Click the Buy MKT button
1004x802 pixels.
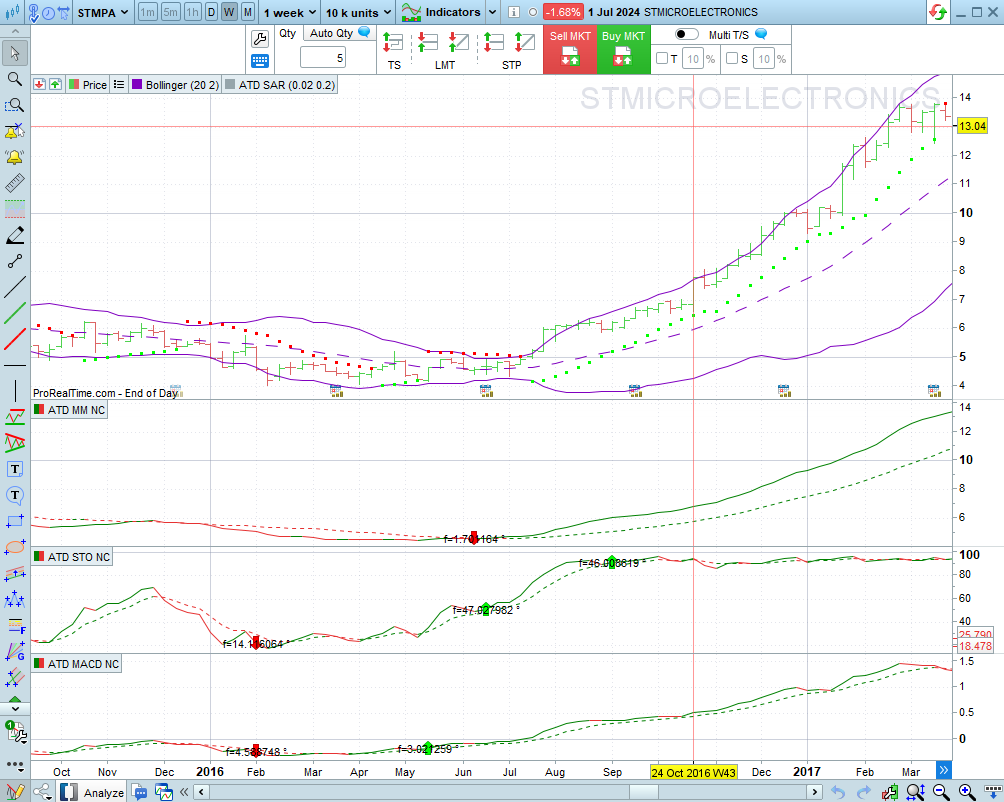623,49
